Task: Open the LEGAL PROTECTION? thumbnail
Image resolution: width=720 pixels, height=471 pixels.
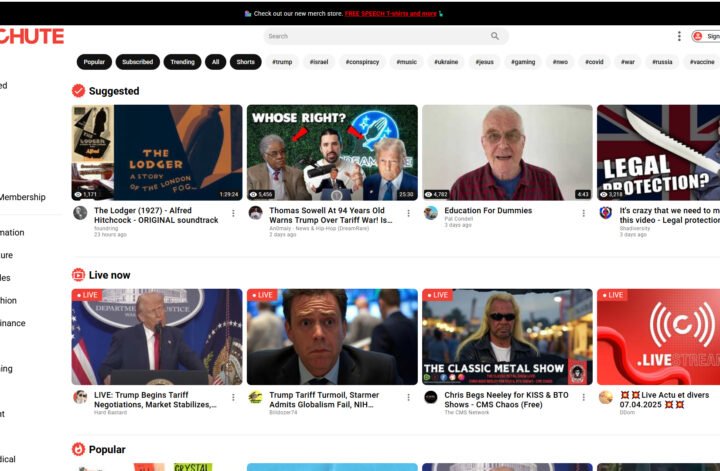Action: click(658, 152)
